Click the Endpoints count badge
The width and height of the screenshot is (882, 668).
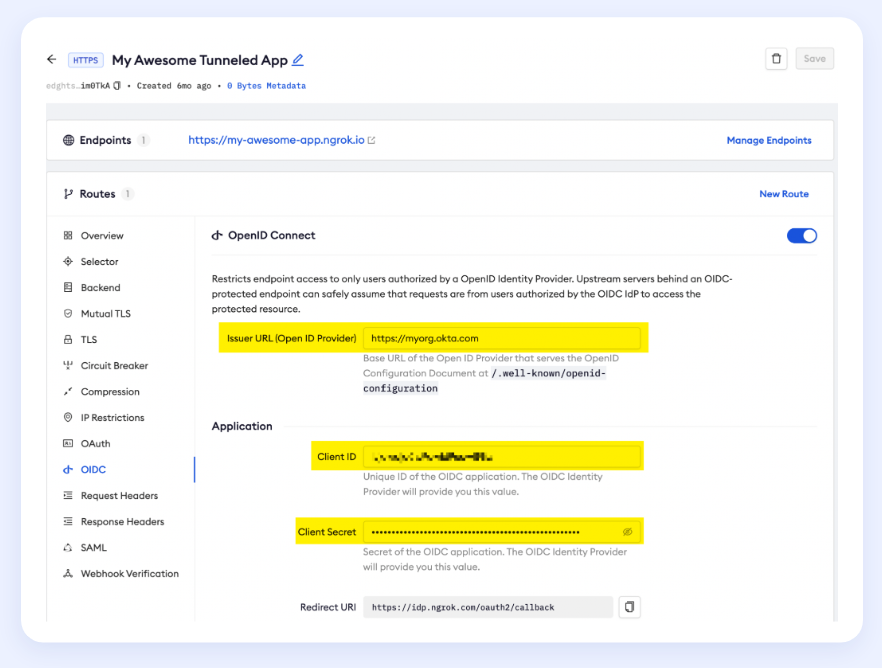pos(143,140)
